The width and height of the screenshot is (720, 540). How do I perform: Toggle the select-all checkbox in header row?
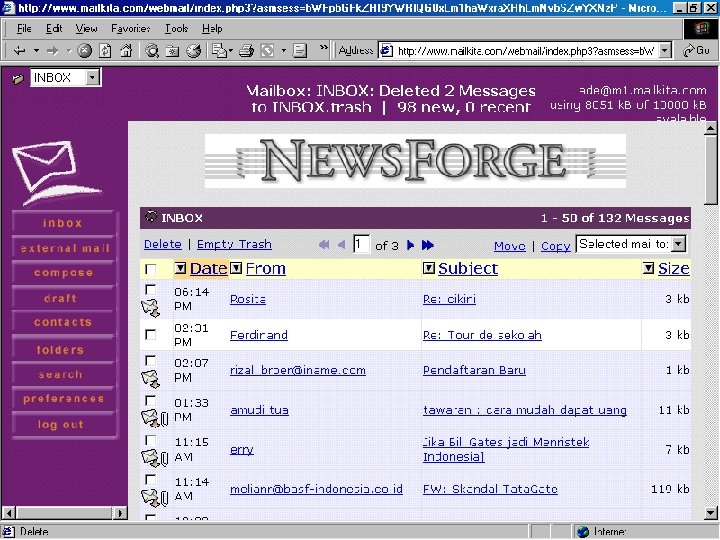coord(150,269)
